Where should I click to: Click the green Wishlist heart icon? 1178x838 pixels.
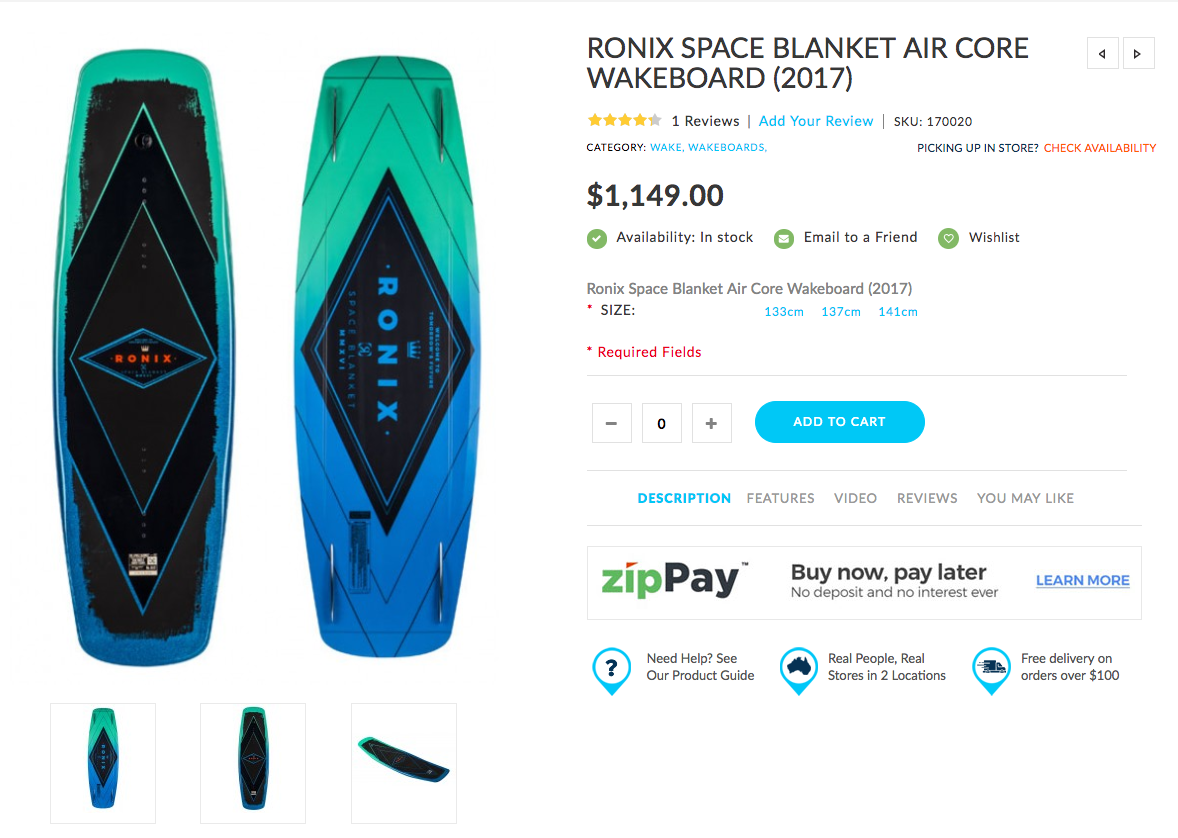[948, 239]
